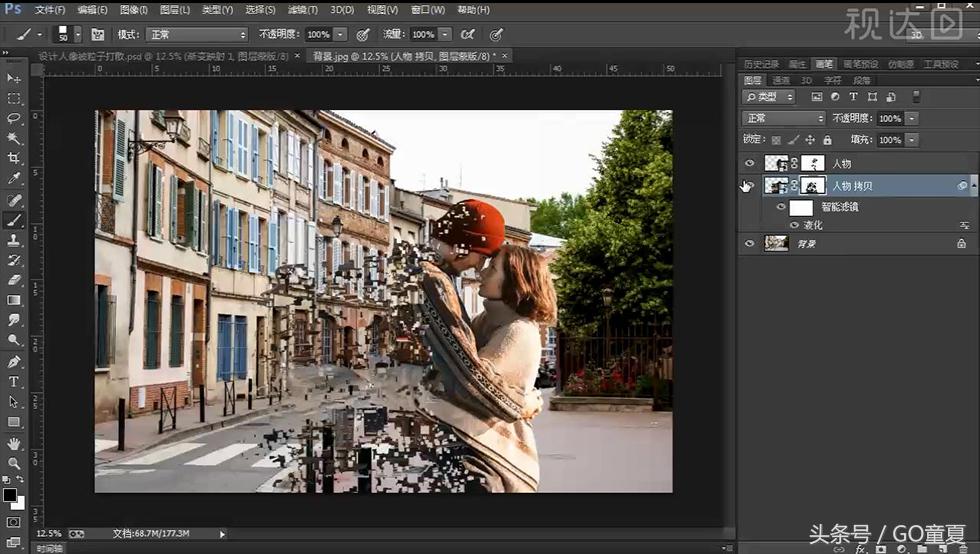Open the brush 模式 blending dropdown
This screenshot has height=554, width=980.
click(197, 34)
